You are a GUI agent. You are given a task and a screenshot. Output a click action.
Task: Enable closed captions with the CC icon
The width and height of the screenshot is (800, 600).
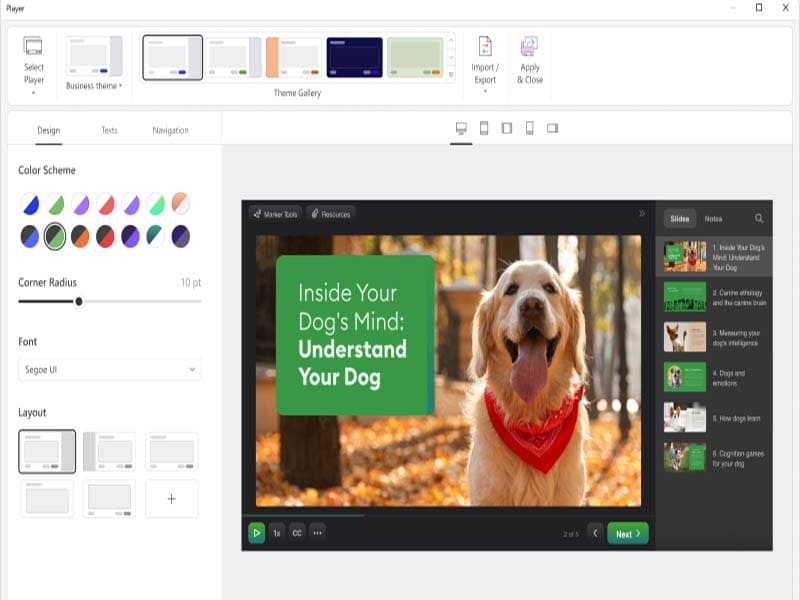[x=299, y=533]
